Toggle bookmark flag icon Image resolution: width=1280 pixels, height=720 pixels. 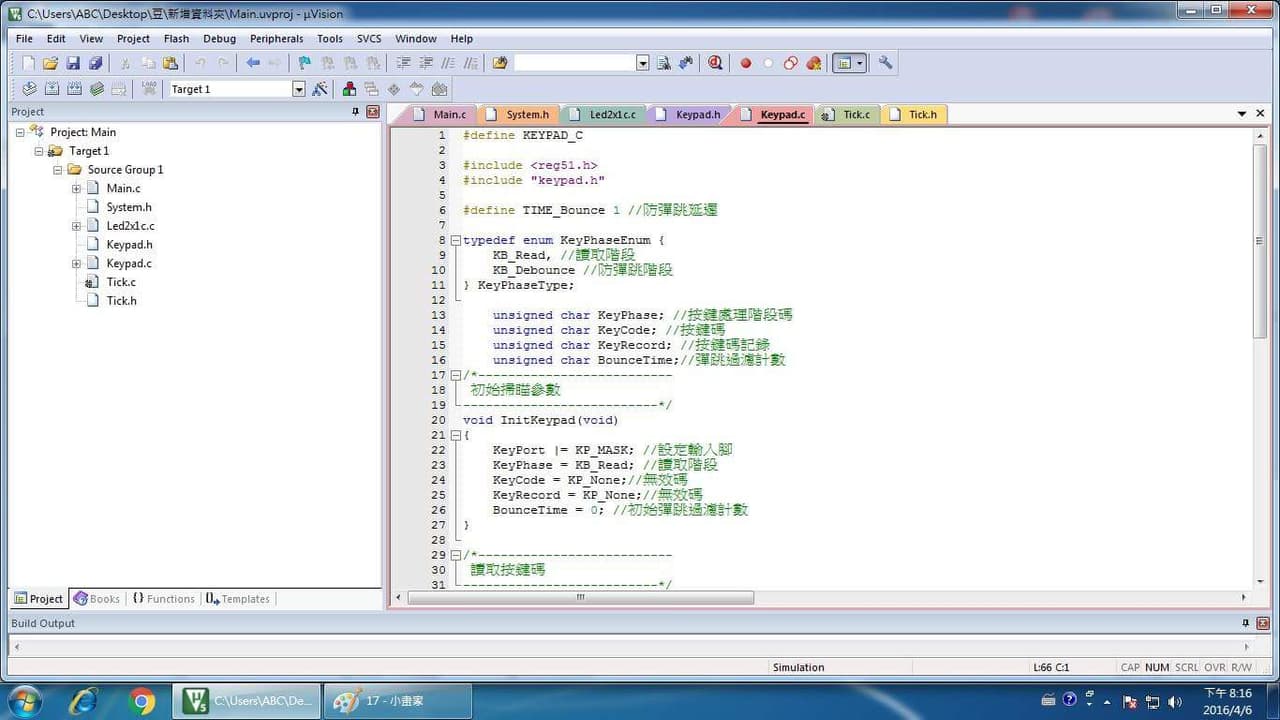click(305, 63)
